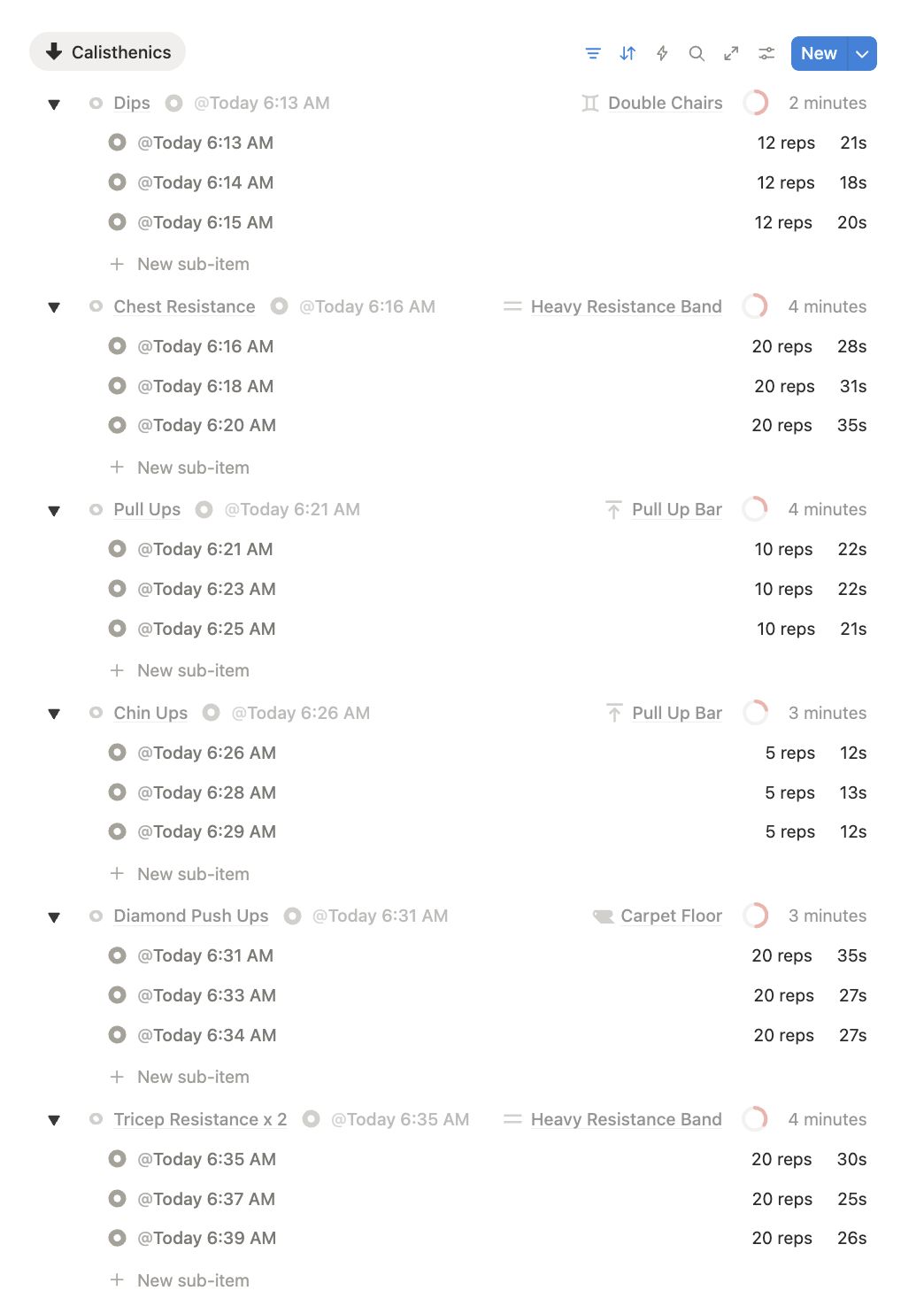Toggle status circle for 6:39 AM set
Image resolution: width=924 pixels, height=1314 pixels.
[117, 1238]
